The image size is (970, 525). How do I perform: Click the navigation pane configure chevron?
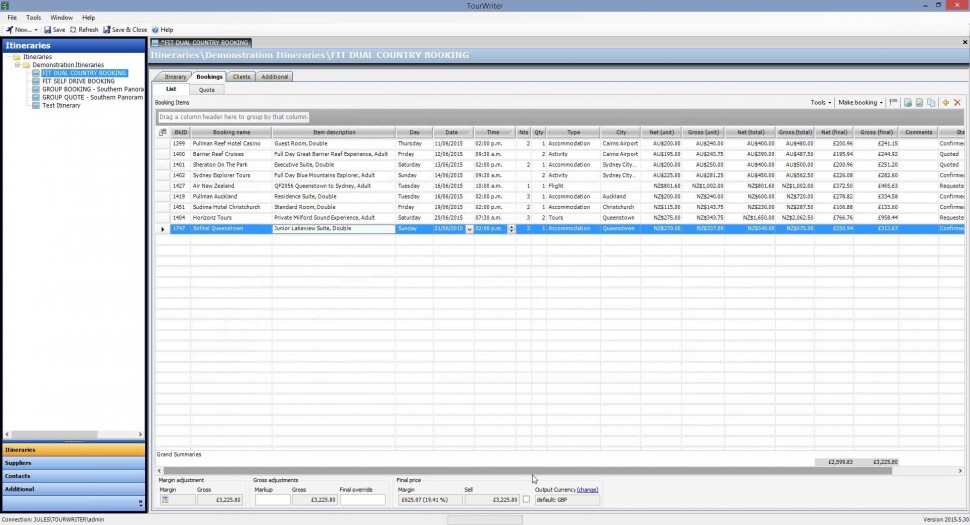[140, 503]
